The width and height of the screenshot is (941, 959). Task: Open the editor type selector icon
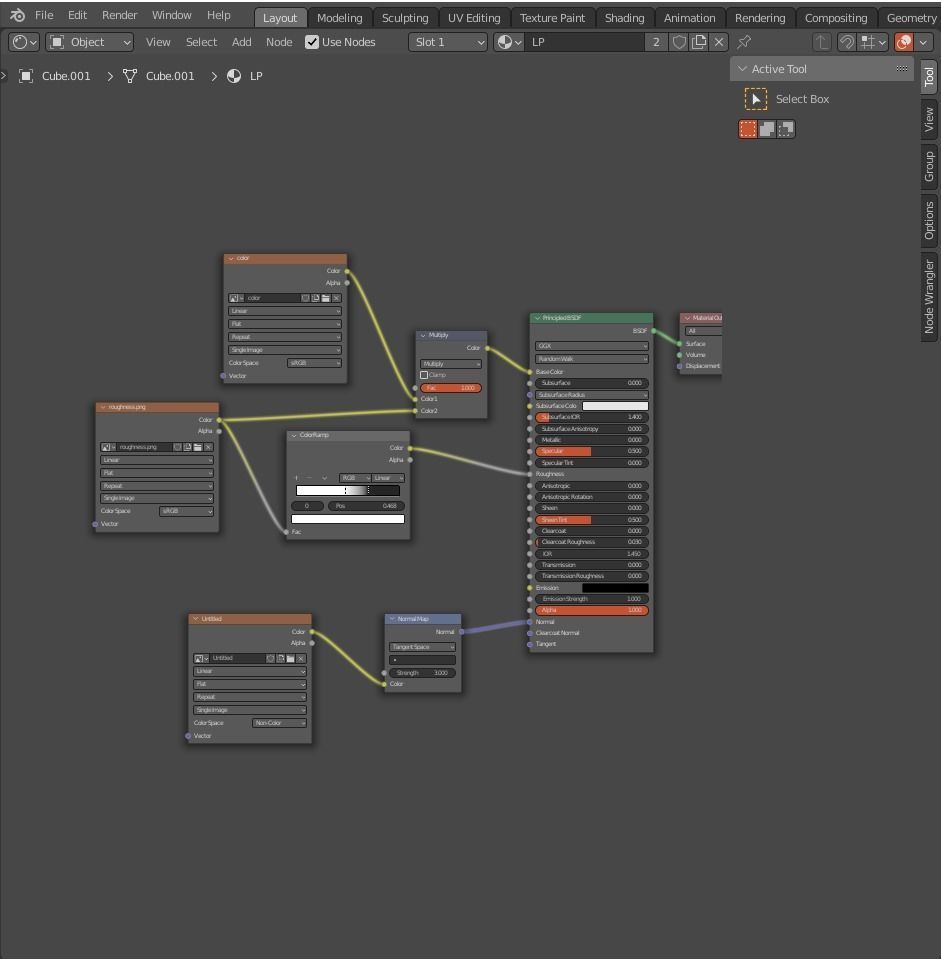[24, 42]
